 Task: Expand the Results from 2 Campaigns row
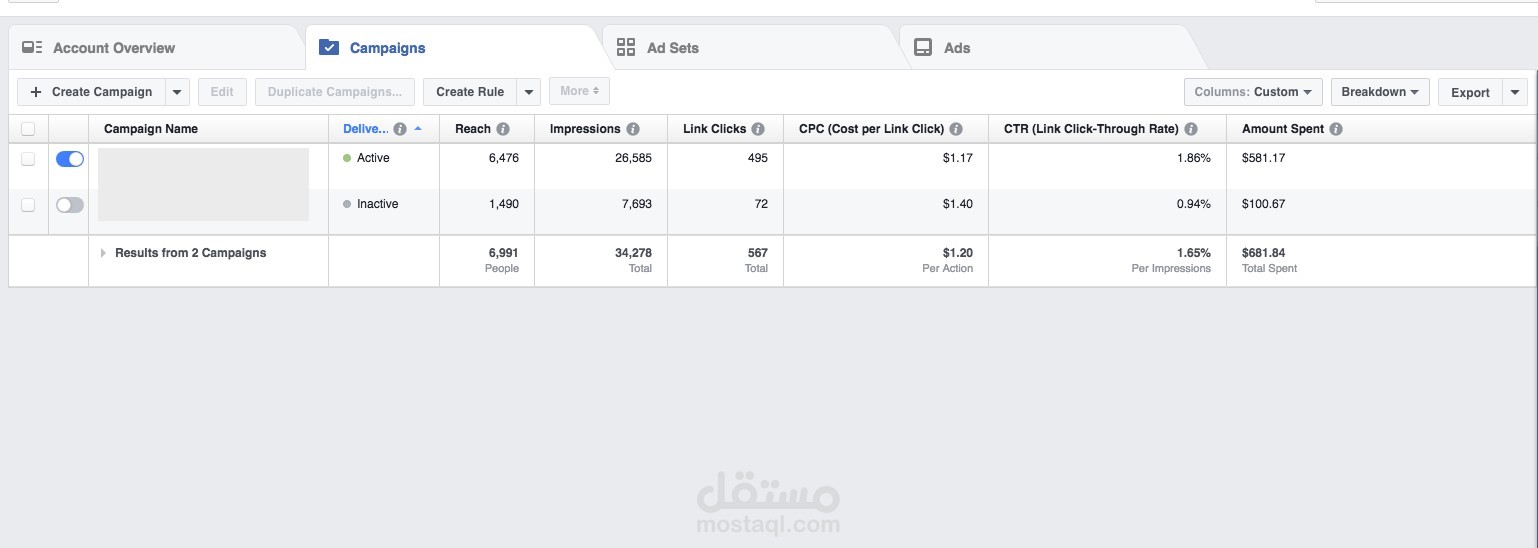pos(103,253)
